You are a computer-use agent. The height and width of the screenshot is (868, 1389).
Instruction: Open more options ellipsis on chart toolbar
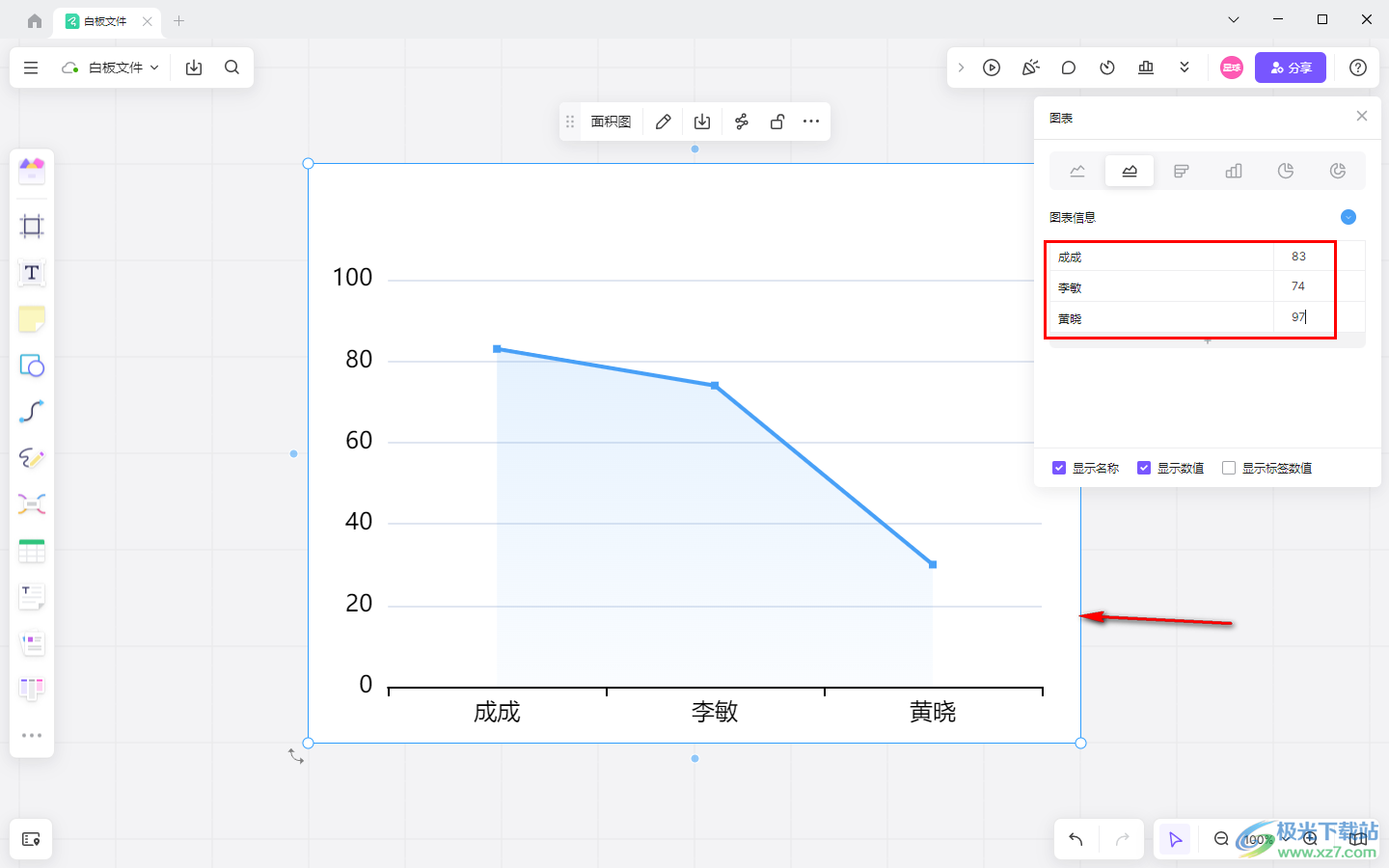811,122
